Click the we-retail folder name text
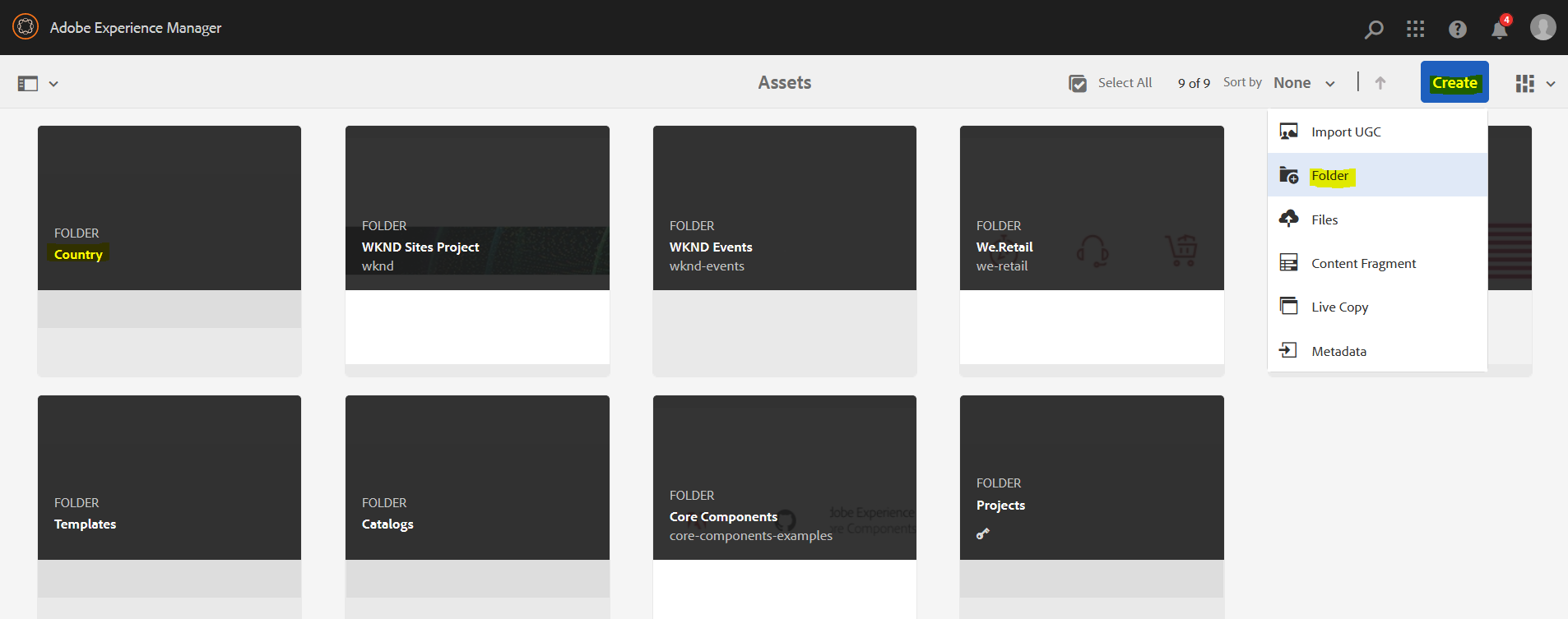Image resolution: width=1568 pixels, height=619 pixels. pos(1002,266)
